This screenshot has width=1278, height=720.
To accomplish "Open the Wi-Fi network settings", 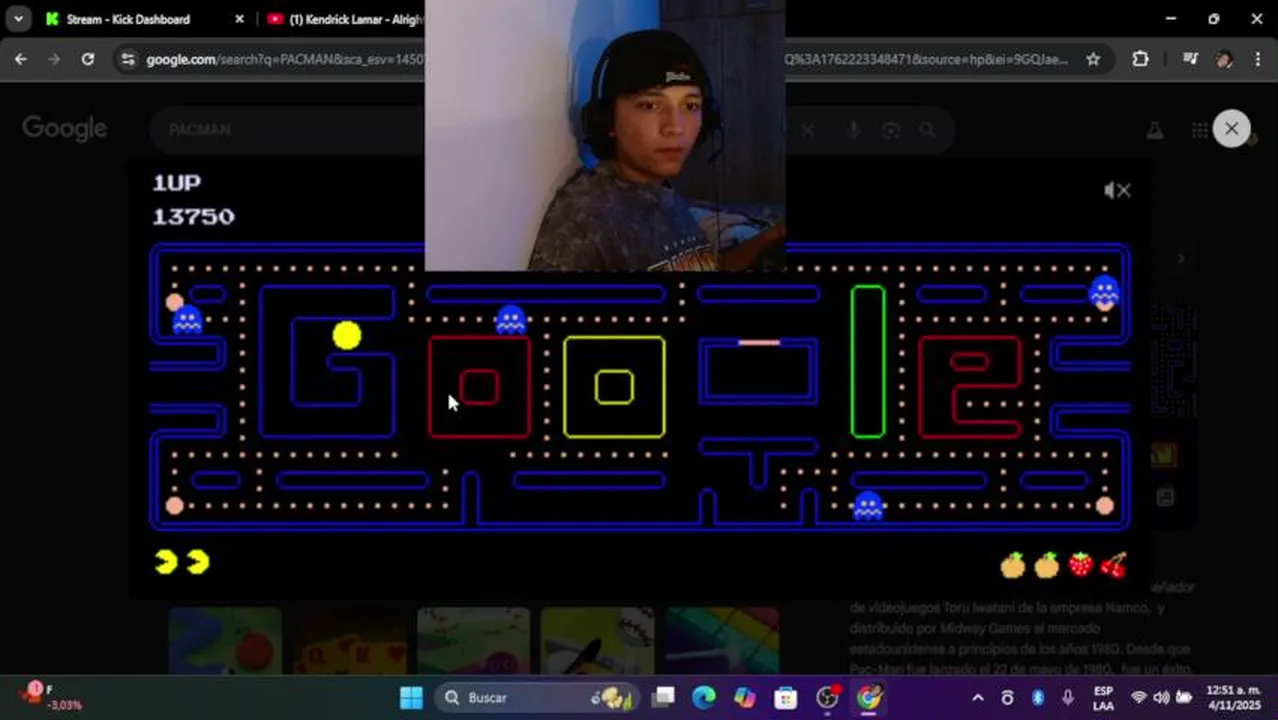I will [x=1138, y=698].
